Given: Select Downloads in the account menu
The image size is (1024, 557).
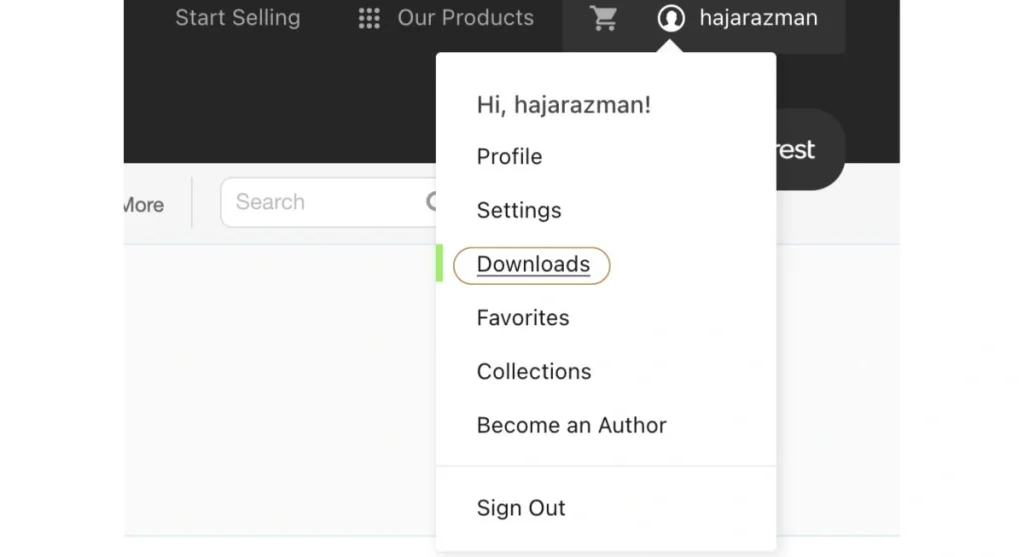Looking at the screenshot, I should click(533, 264).
